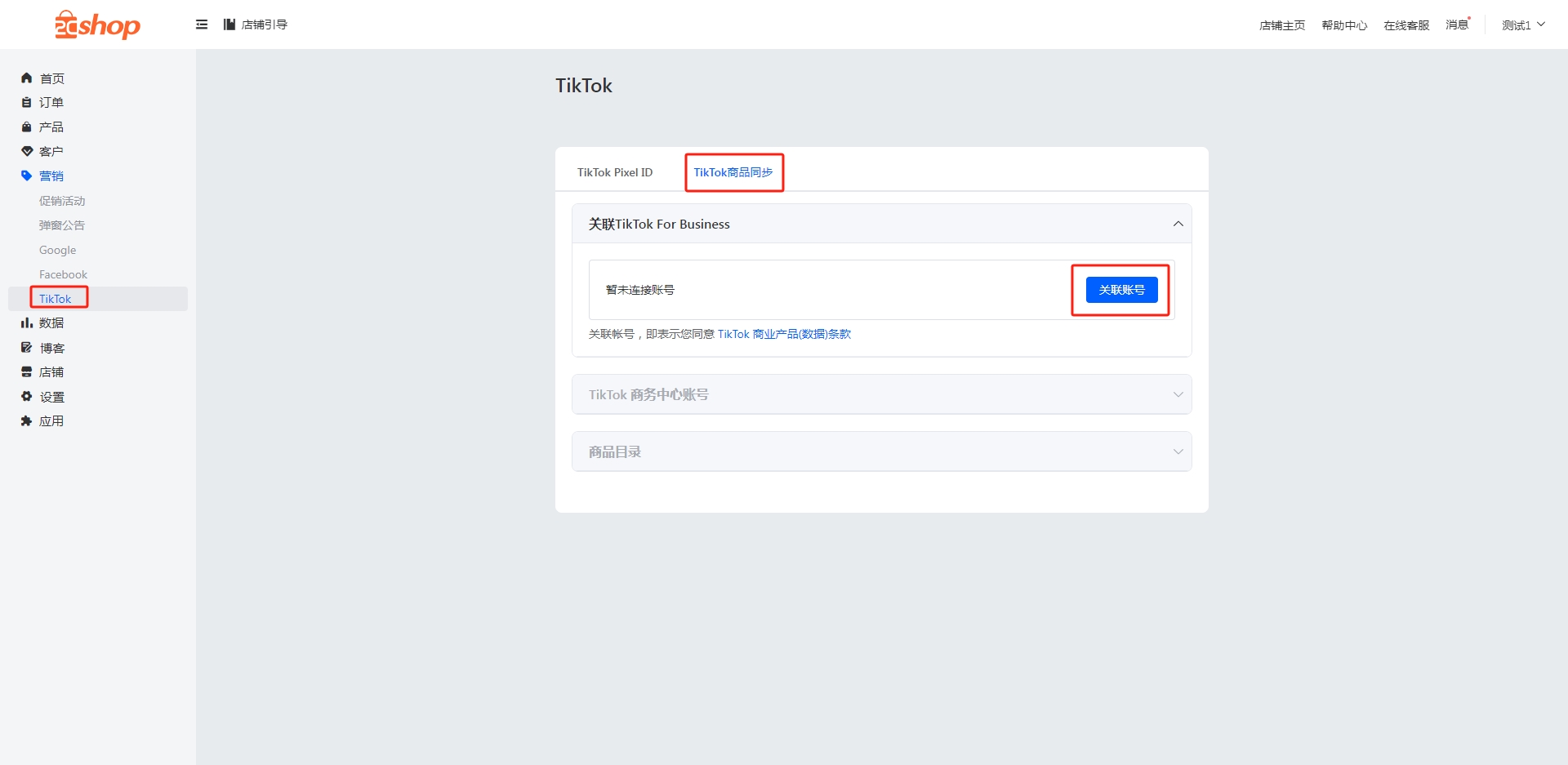Click the 暂未连接账号 text
This screenshot has height=765, width=1568.
640,290
